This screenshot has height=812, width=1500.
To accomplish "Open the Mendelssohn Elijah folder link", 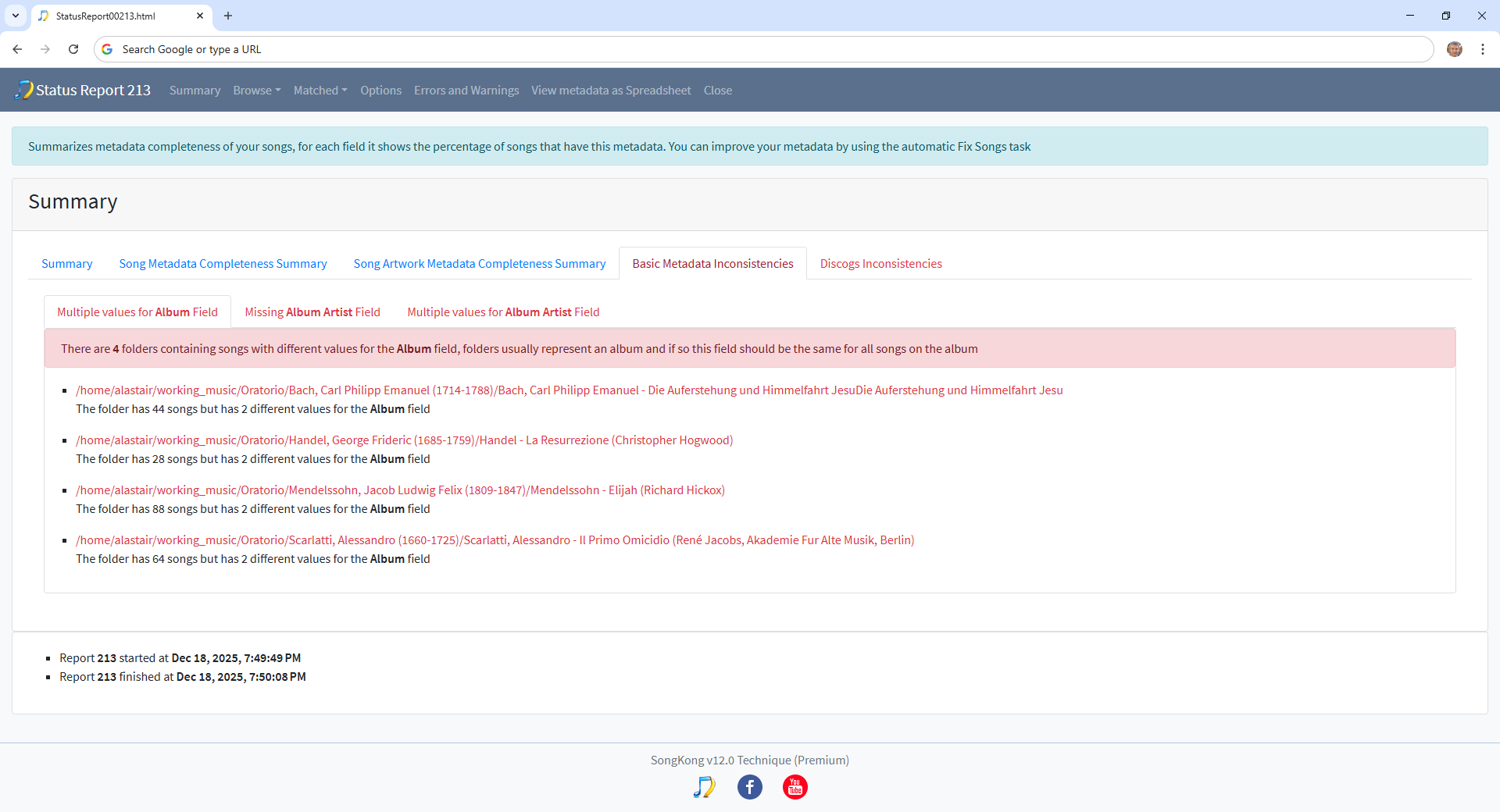I will click(x=400, y=490).
